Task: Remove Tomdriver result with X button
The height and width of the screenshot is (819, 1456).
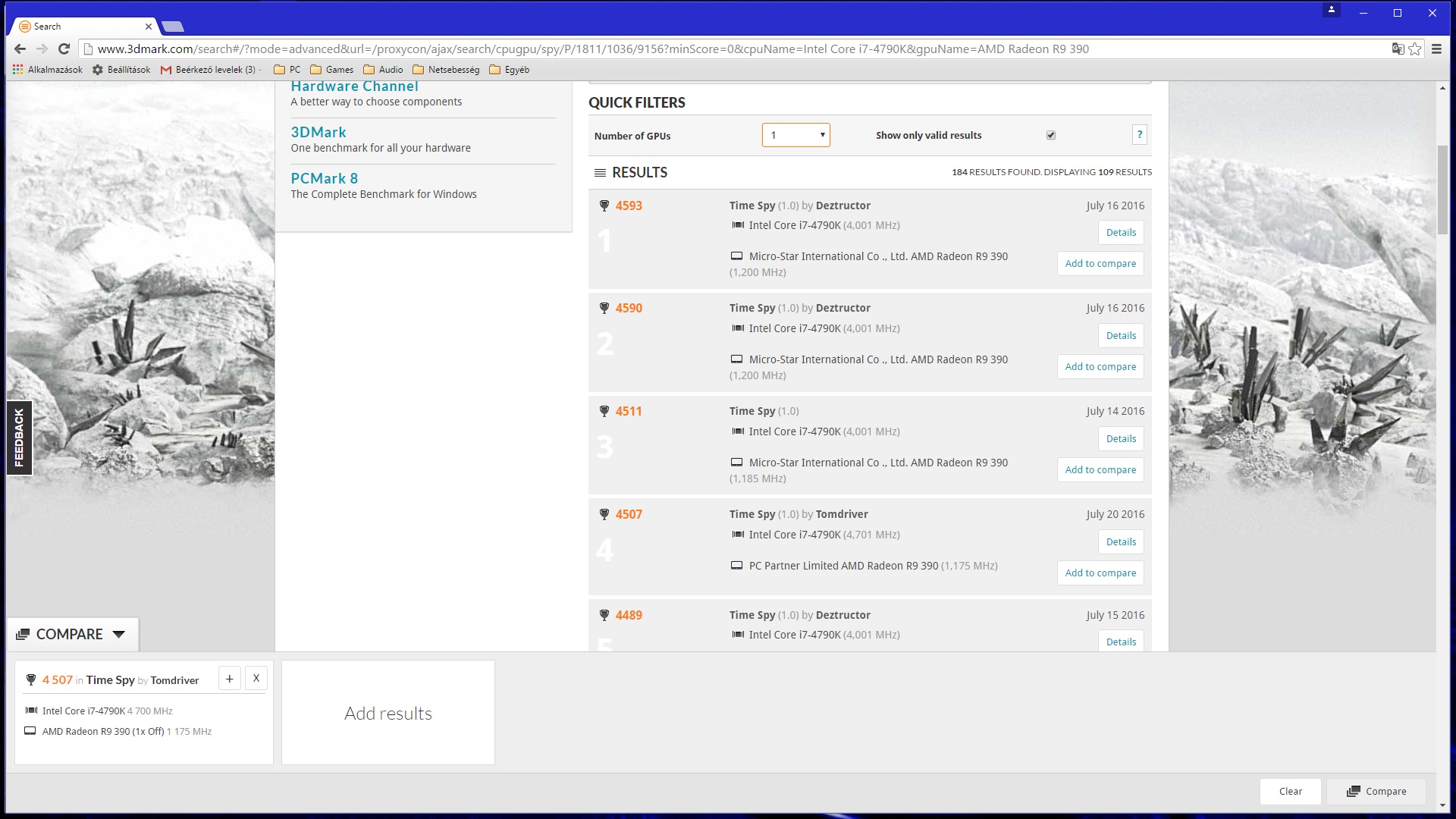Action: click(x=256, y=679)
